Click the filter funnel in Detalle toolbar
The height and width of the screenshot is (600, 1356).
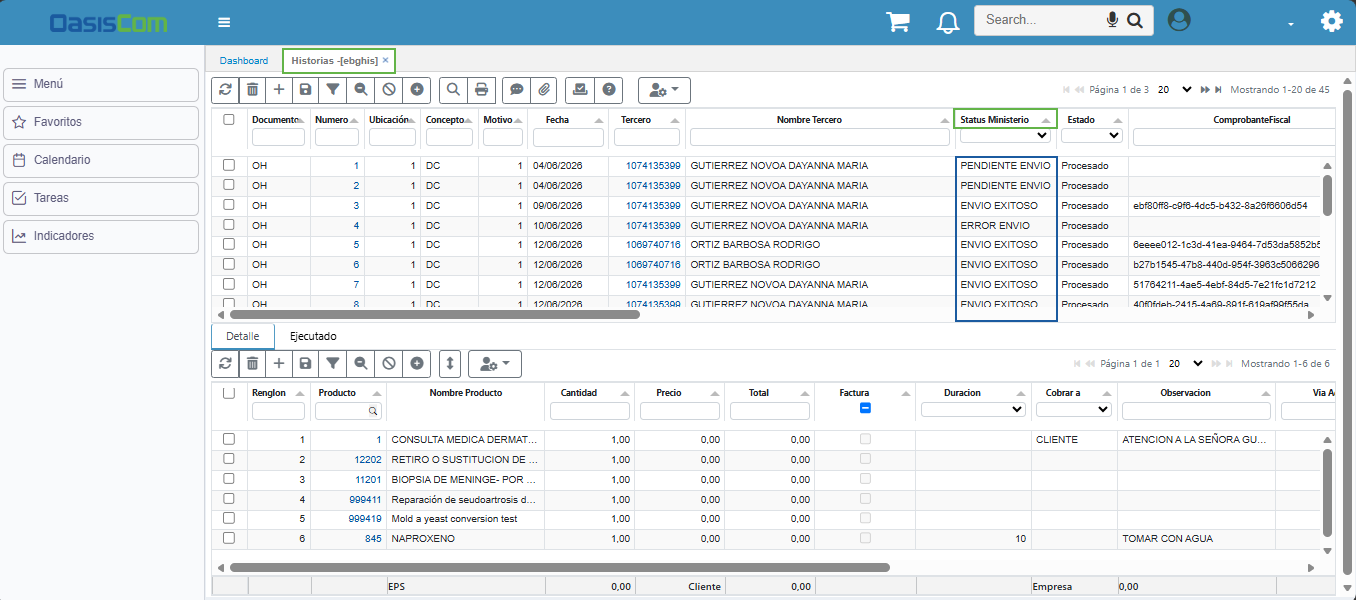tap(333, 364)
